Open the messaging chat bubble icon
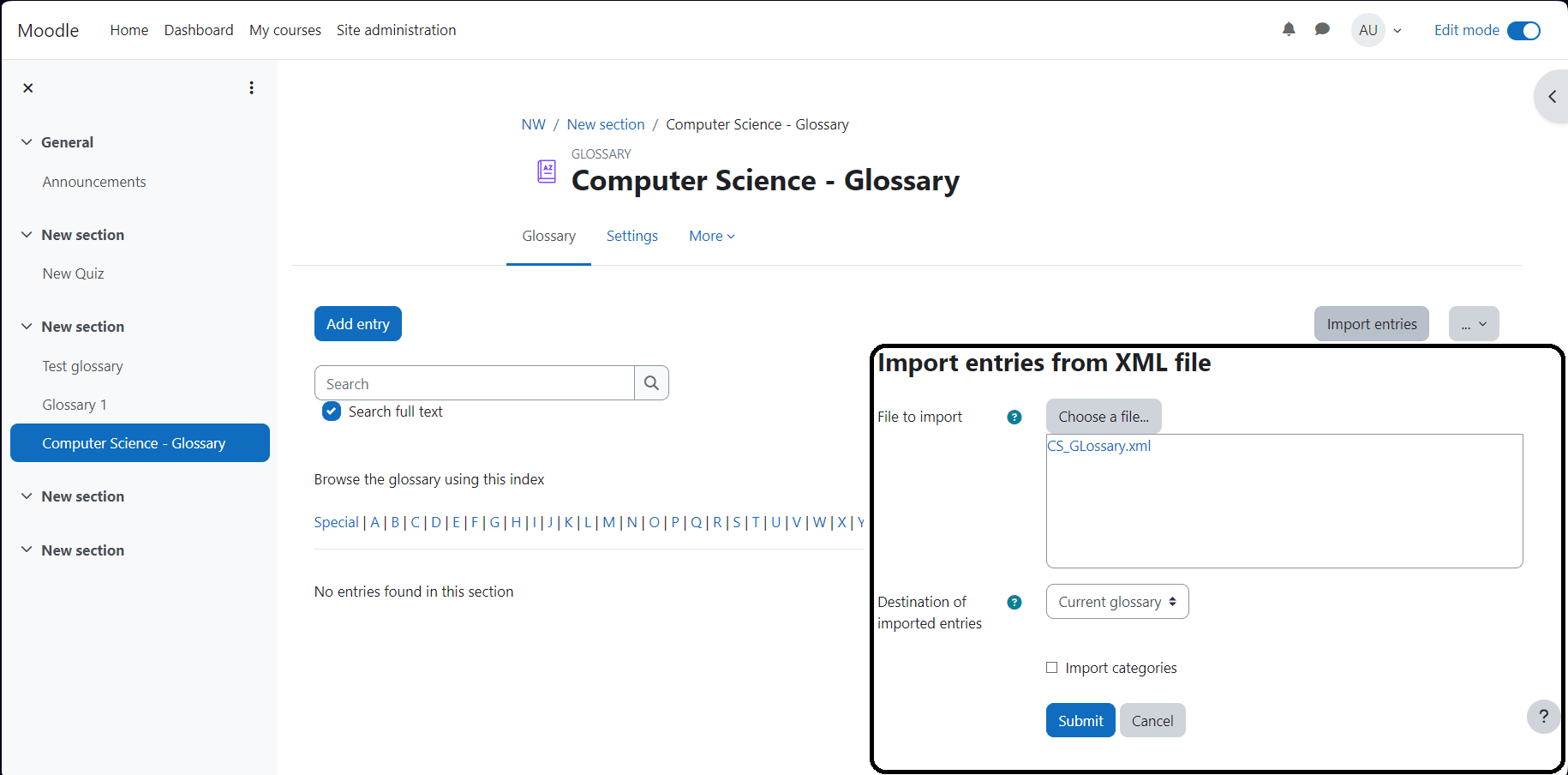The width and height of the screenshot is (1568, 775). coord(1322,29)
